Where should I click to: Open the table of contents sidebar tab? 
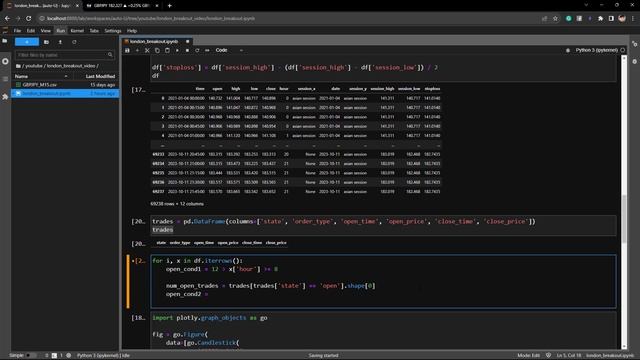click(5, 79)
